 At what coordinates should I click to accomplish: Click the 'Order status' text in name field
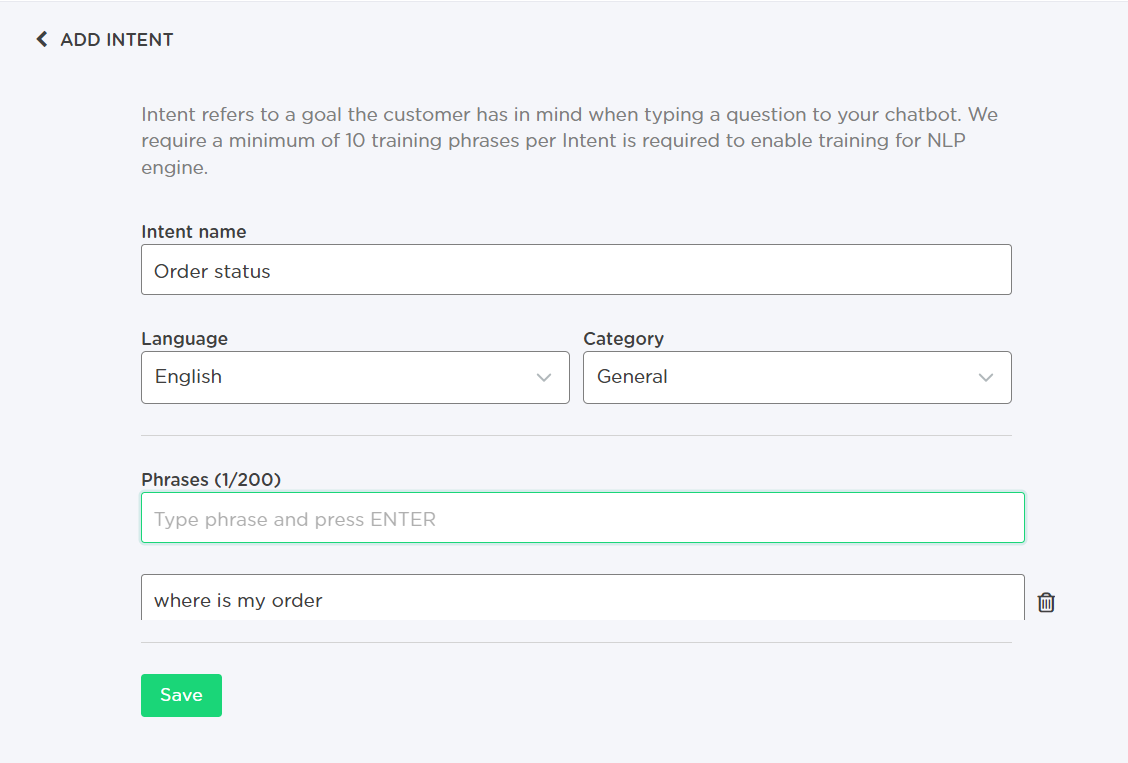click(212, 271)
